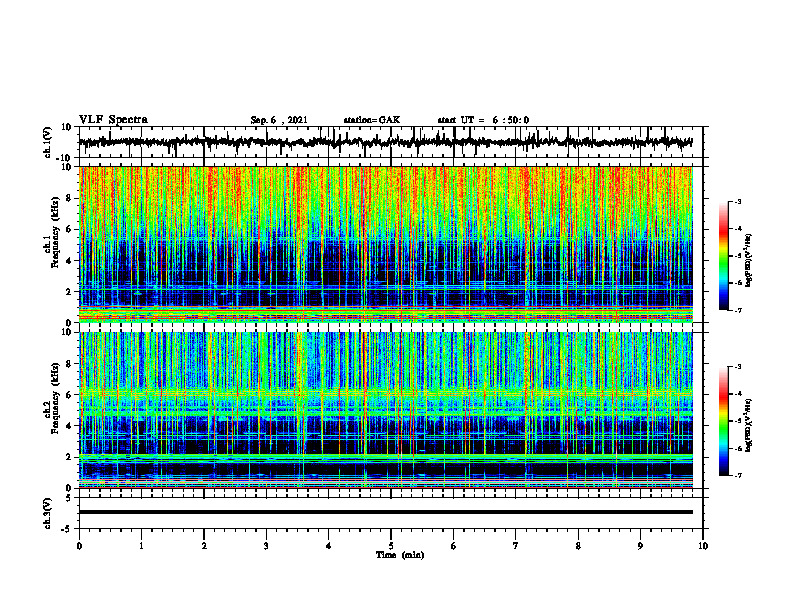The width and height of the screenshot is (792, 612).
Task: Click the "6" kHz tick of ch.2 spectrogram
Action: tap(70, 395)
